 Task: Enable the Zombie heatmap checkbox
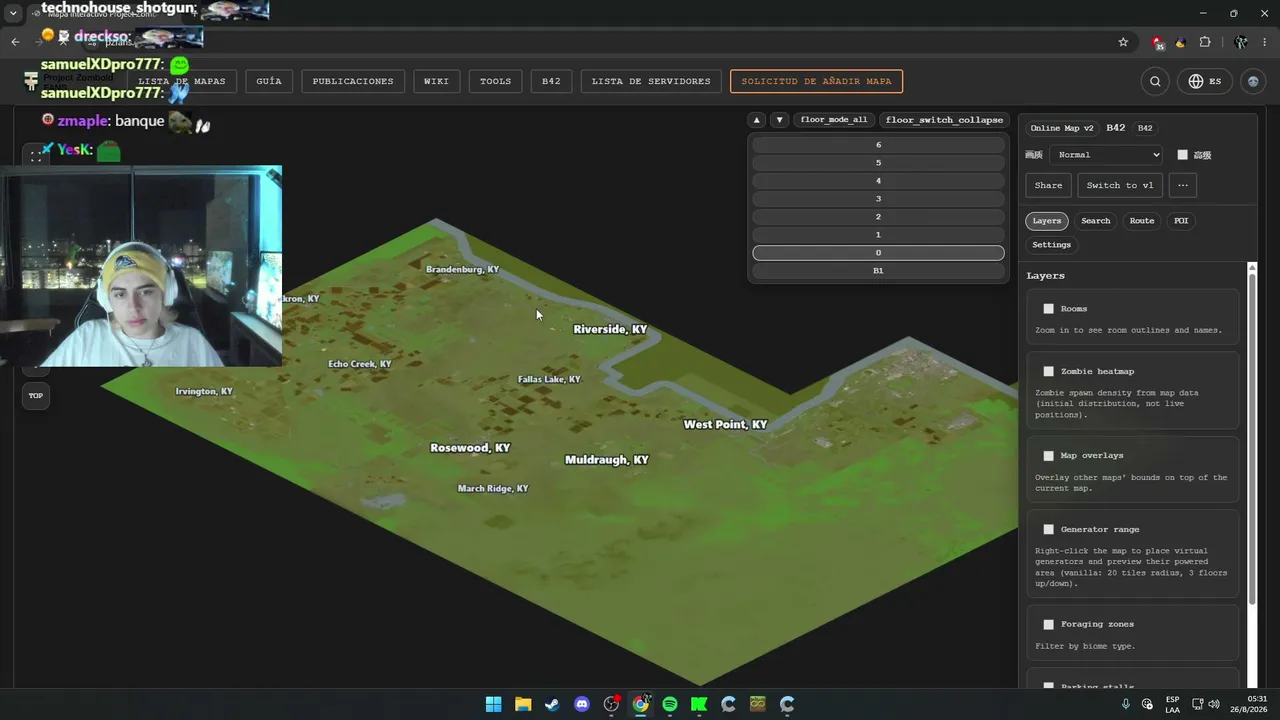tap(1048, 372)
